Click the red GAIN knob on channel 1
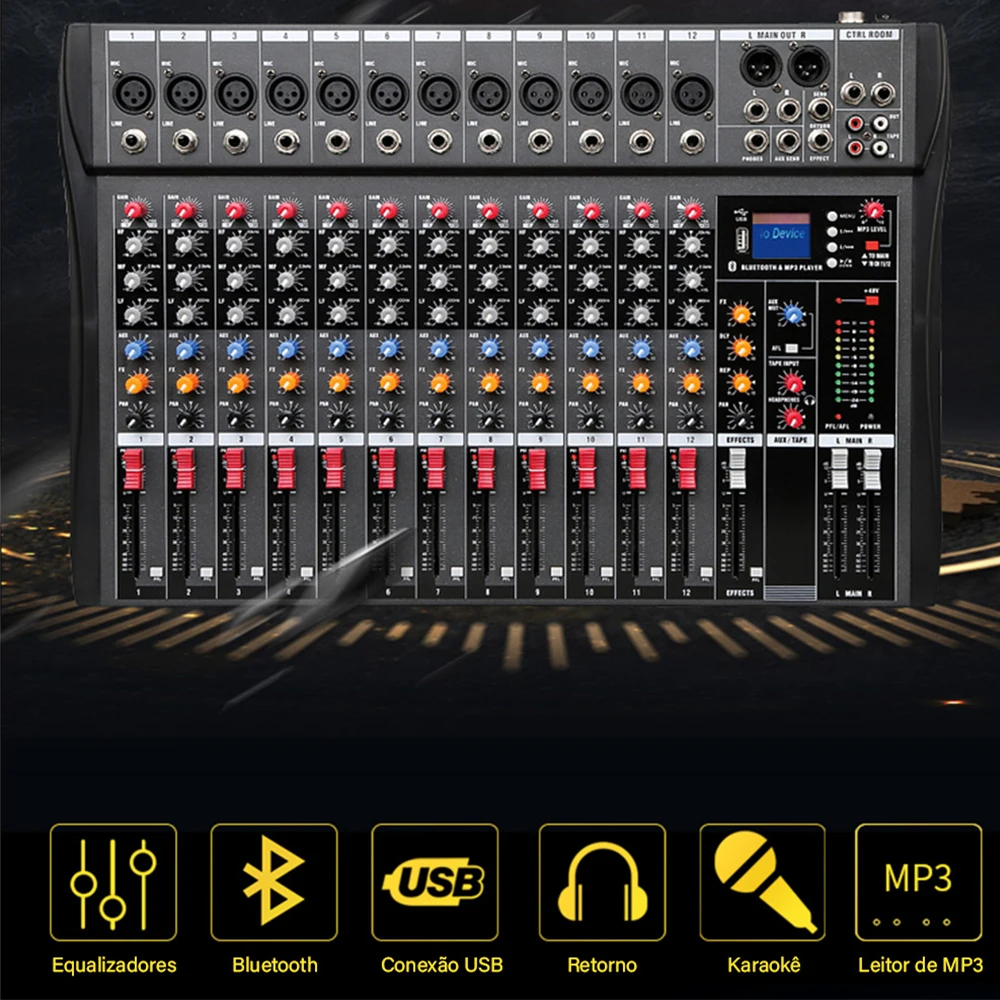Image resolution: width=1000 pixels, height=1000 pixels. tap(134, 209)
